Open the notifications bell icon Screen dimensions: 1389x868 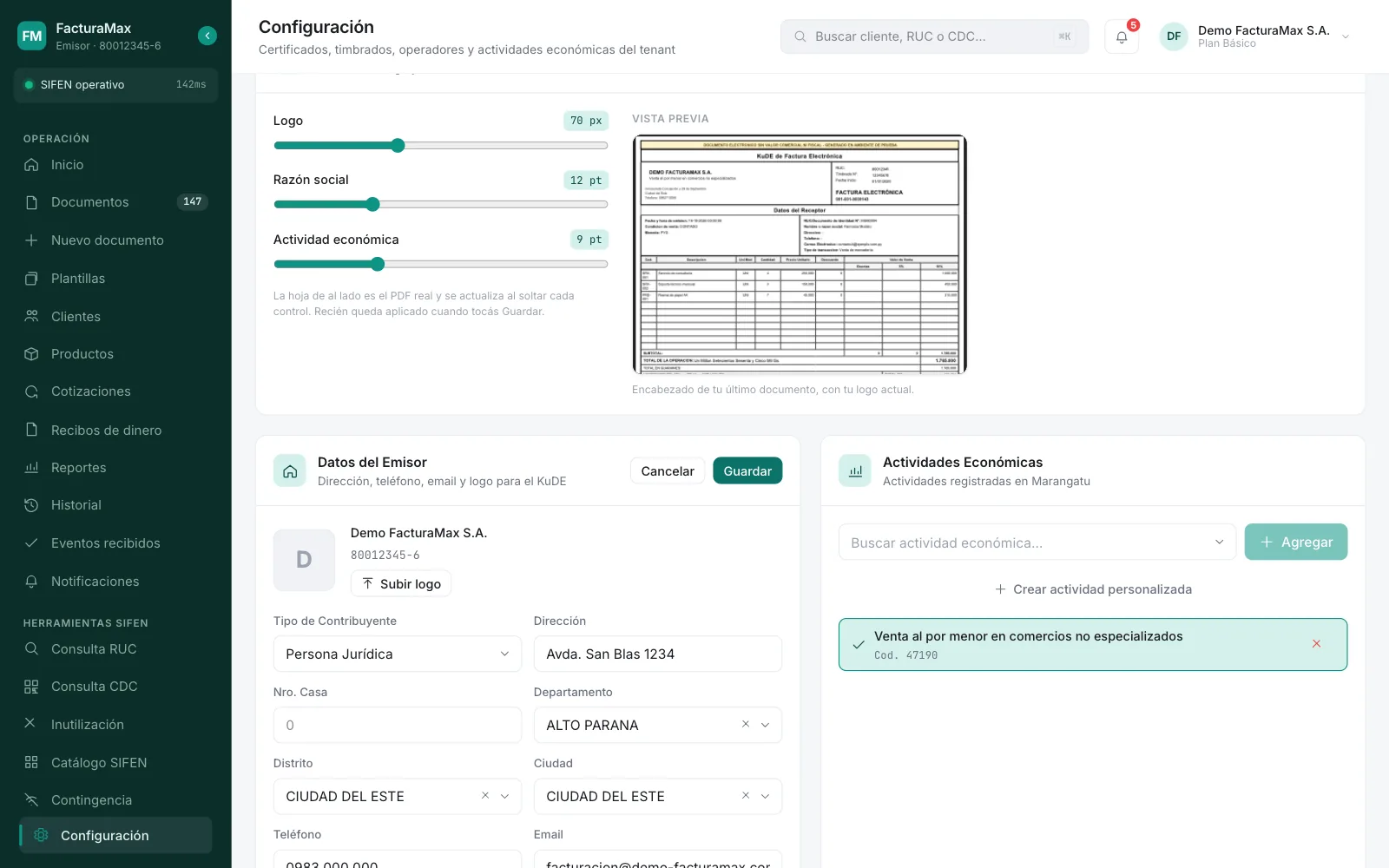[1122, 36]
